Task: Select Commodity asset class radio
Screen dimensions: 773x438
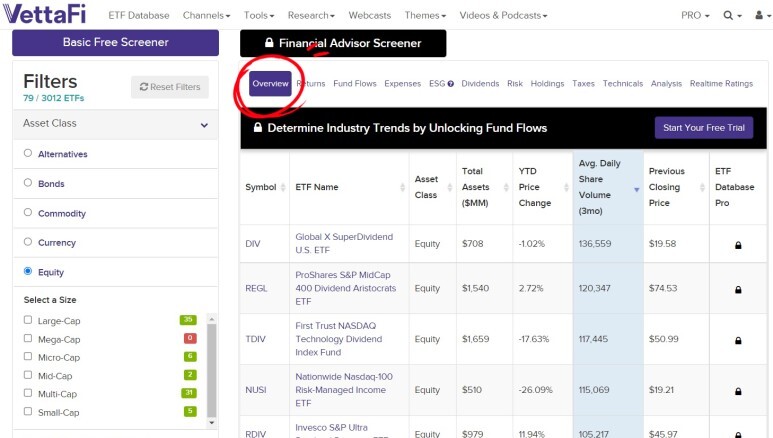Action: pos(28,212)
